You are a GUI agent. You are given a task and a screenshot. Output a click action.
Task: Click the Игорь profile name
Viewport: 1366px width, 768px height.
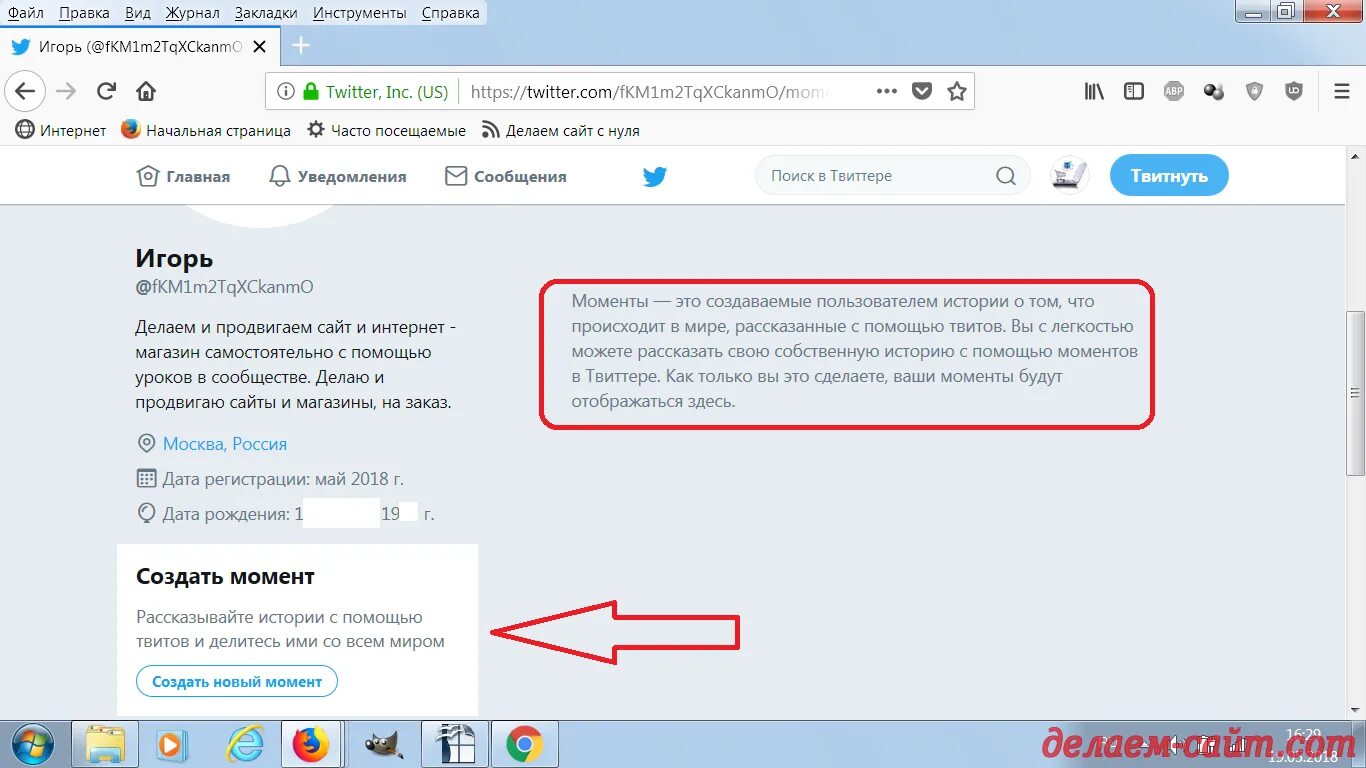click(x=174, y=258)
